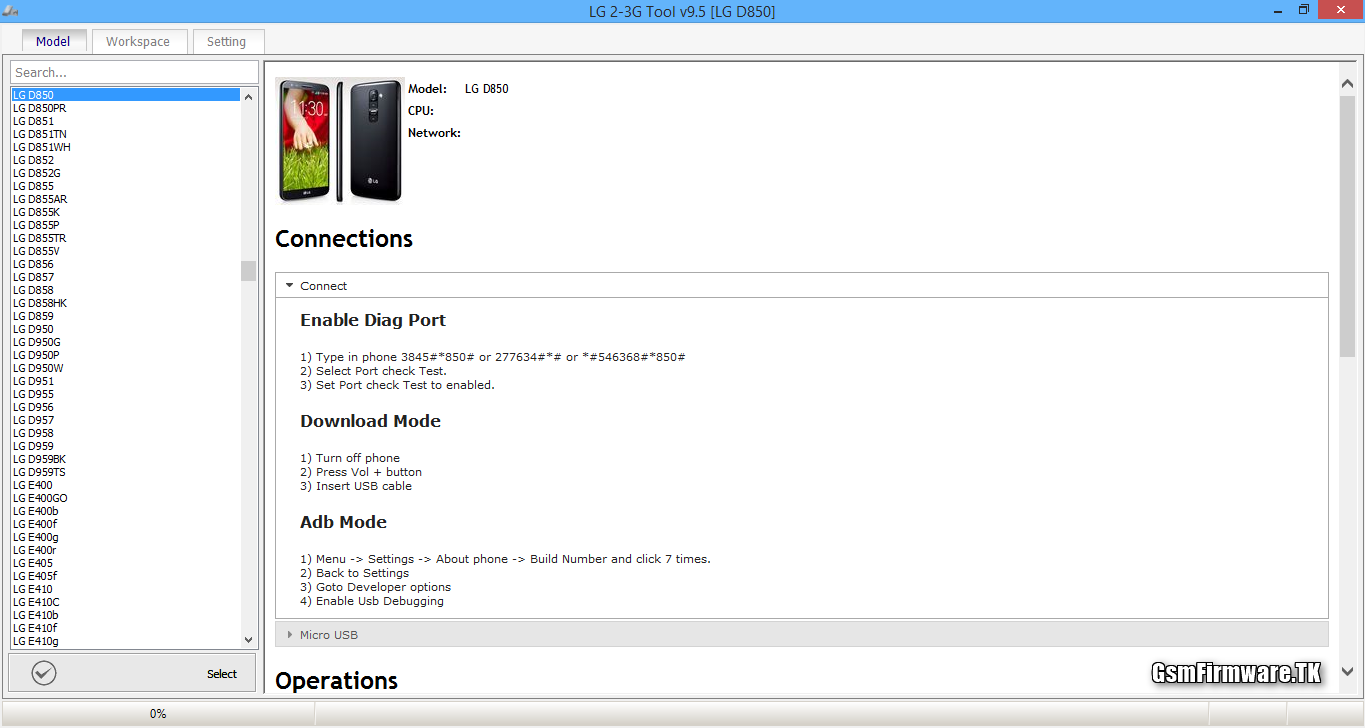This screenshot has width=1365, height=728.
Task: Select LG D851 in model list
Action: point(125,121)
